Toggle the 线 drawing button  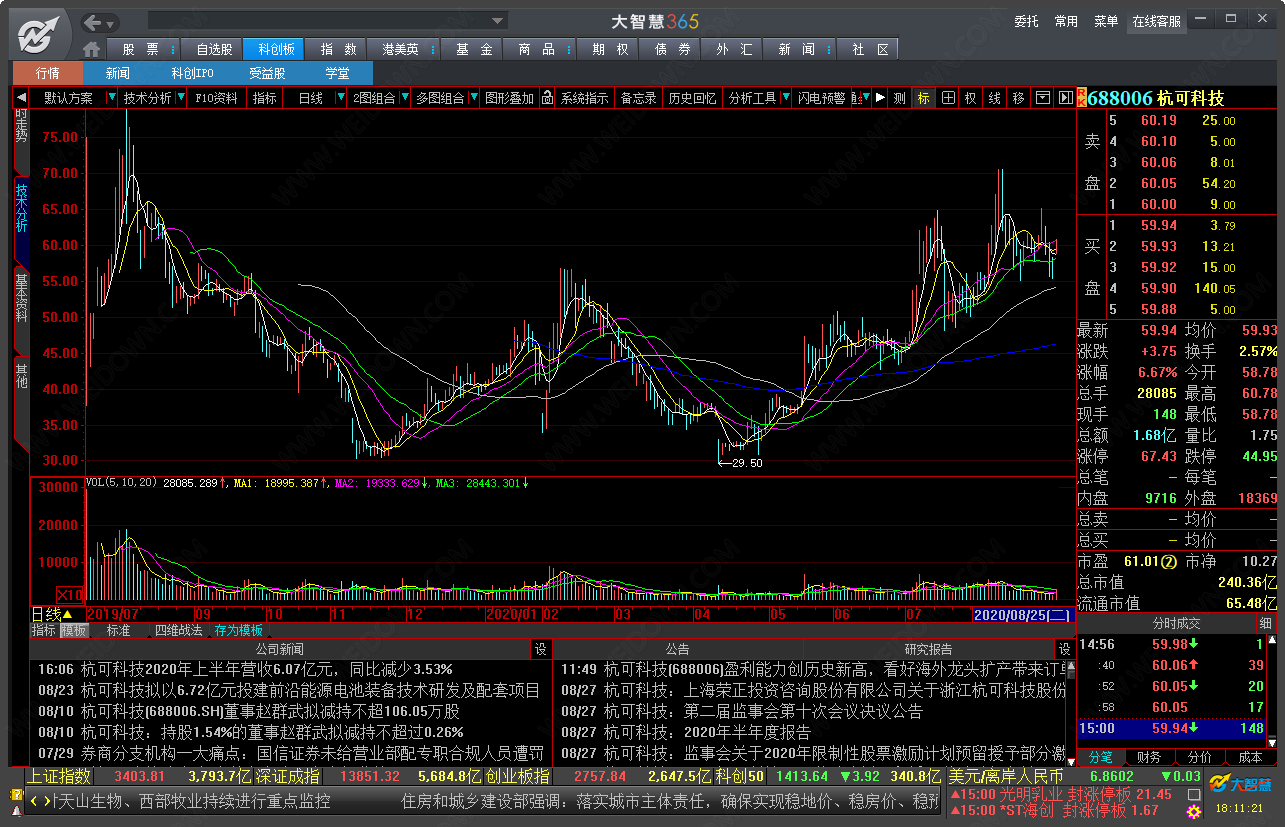tap(994, 98)
